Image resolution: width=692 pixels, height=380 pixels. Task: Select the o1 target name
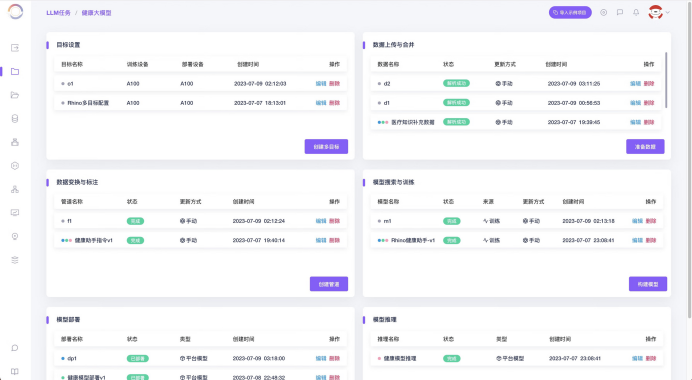pyautogui.click(x=70, y=83)
